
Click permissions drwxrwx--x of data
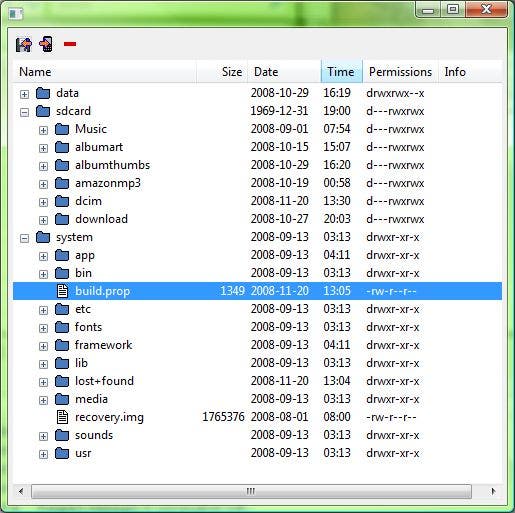[395, 93]
